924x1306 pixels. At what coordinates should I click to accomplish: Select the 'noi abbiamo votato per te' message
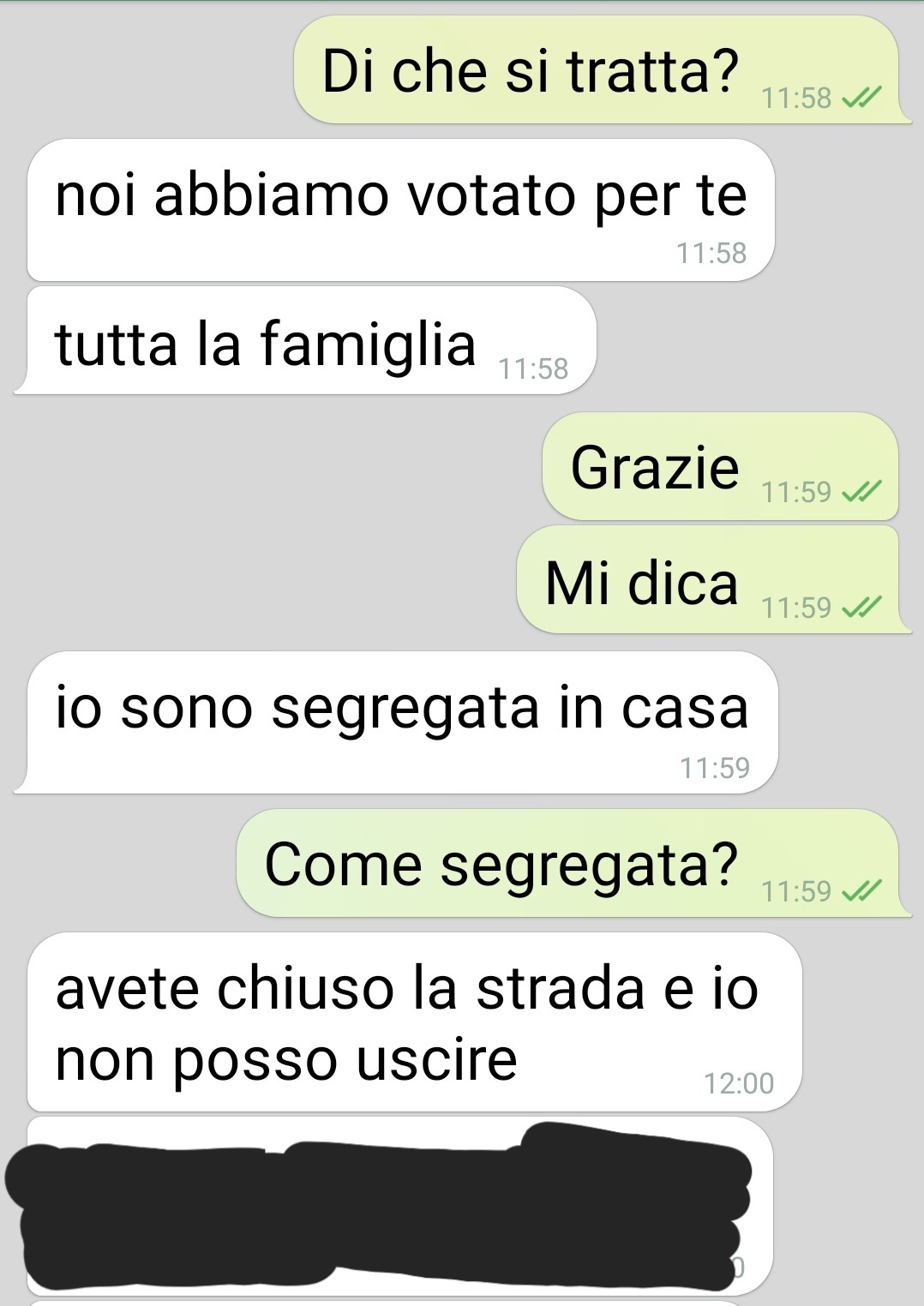pos(400,210)
